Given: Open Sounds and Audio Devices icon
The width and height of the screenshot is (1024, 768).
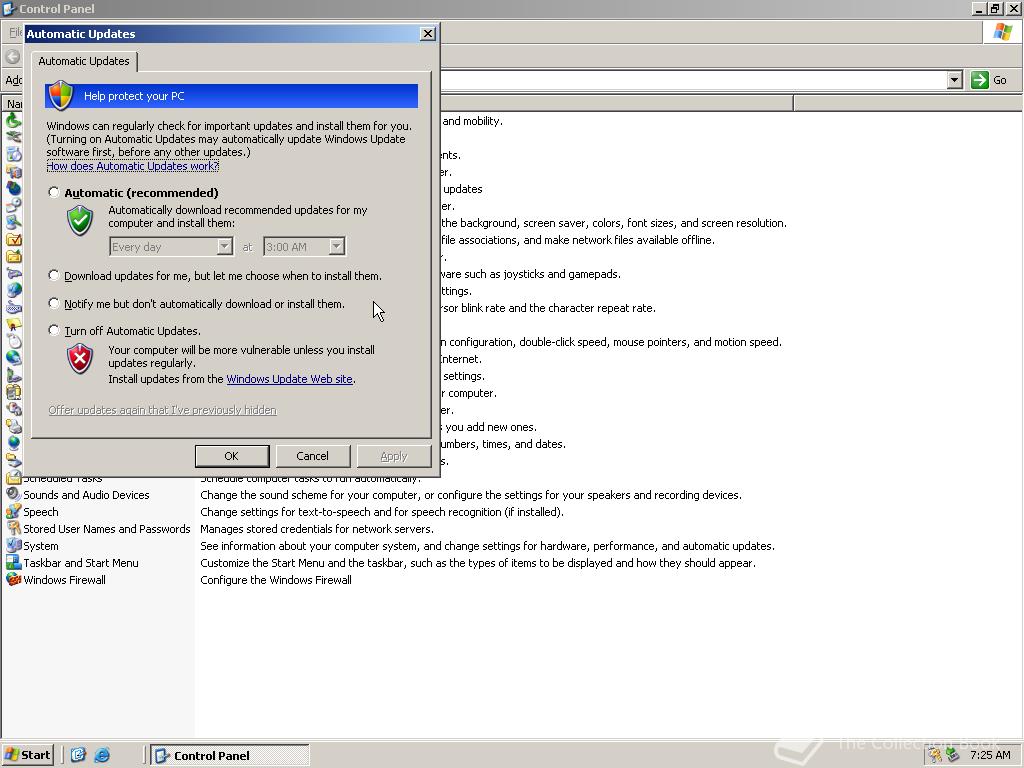Looking at the screenshot, I should (x=13, y=494).
